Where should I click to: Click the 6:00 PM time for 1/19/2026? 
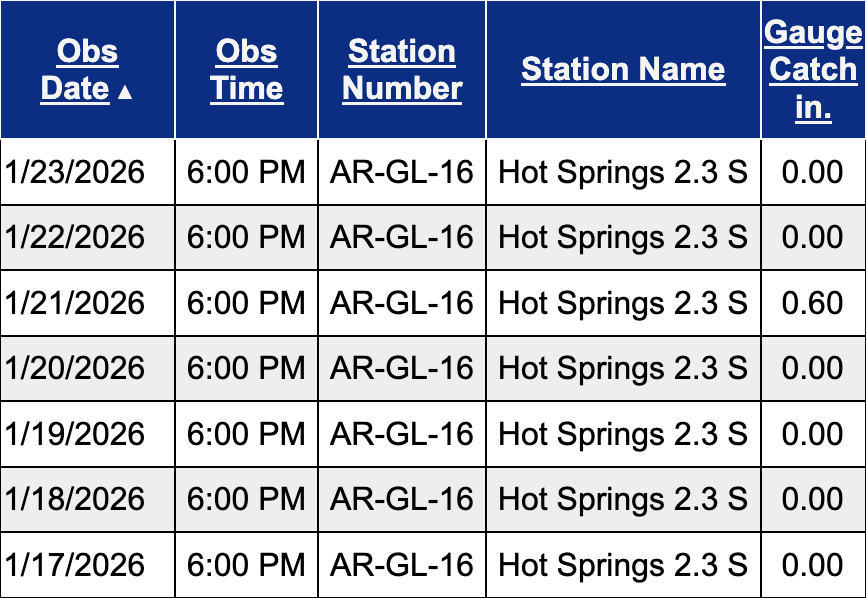[x=246, y=434]
